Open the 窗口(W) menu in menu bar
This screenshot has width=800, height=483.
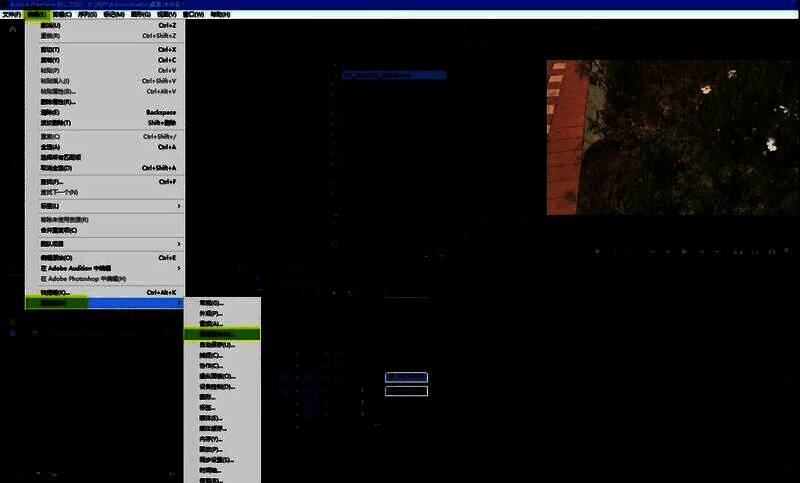point(190,15)
